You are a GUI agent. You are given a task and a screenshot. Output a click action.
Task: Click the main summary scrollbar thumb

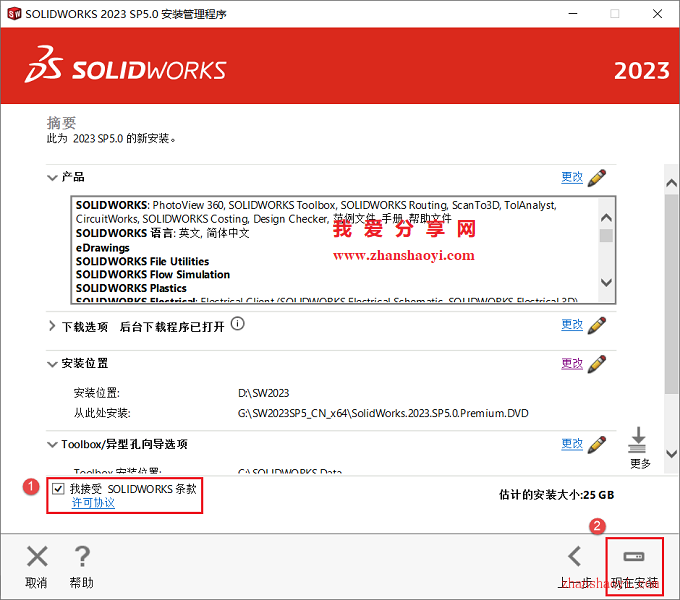pos(671,294)
